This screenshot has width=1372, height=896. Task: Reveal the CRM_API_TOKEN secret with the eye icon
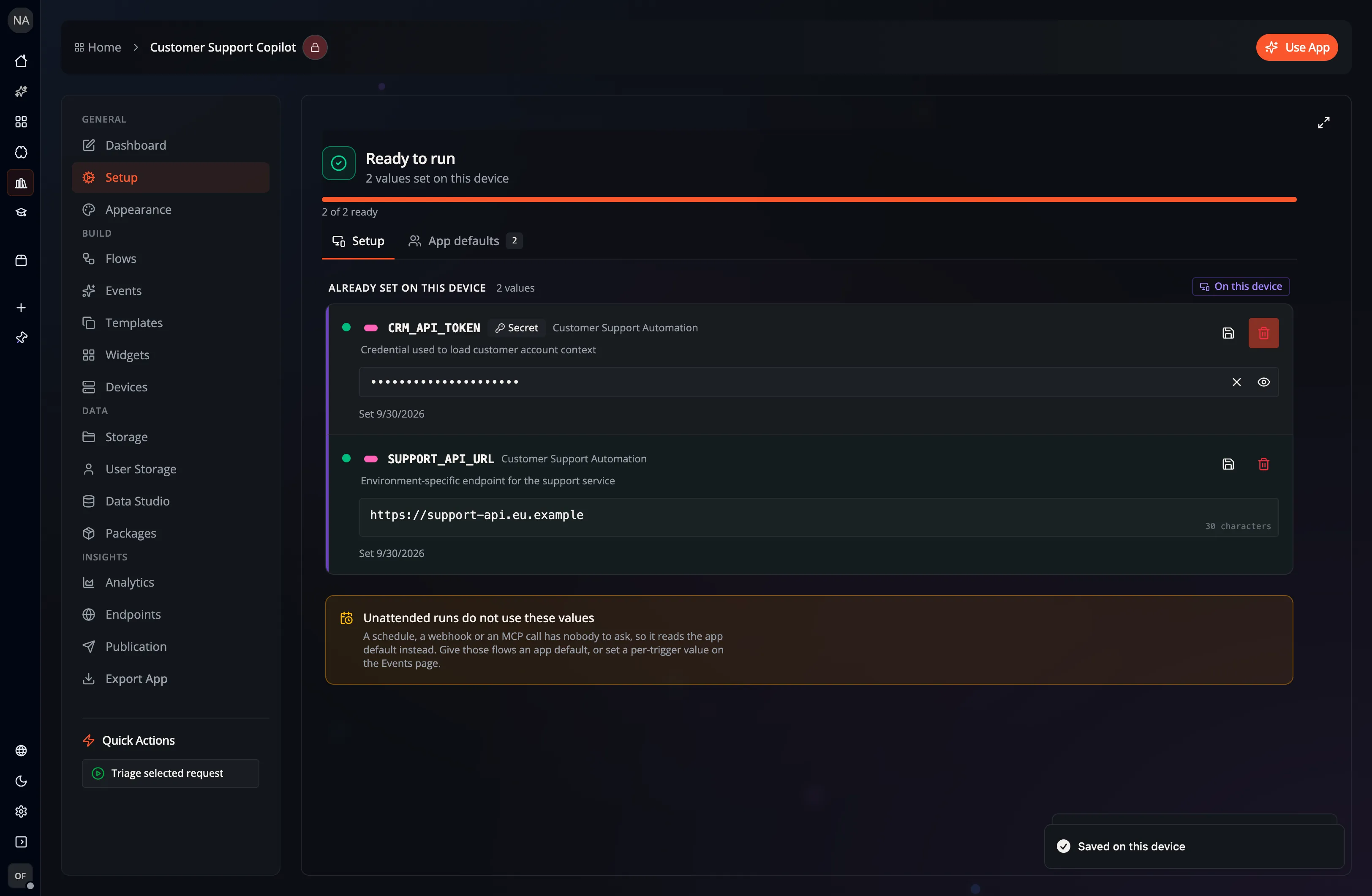tap(1263, 382)
